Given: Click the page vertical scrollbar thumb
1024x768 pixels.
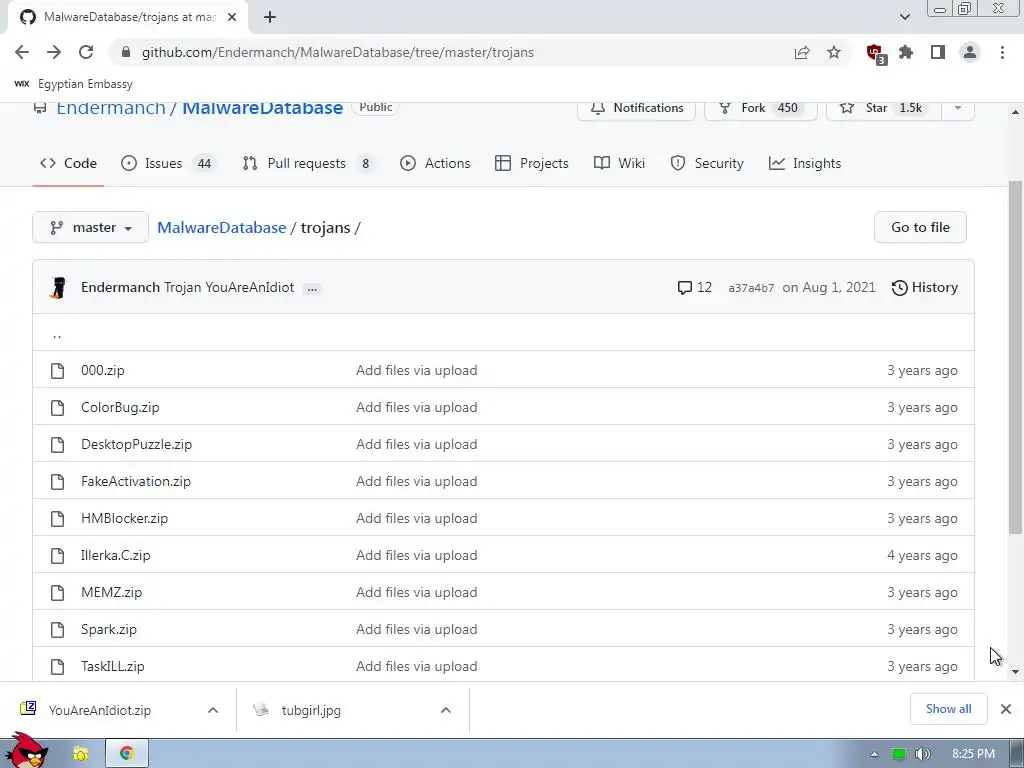Looking at the screenshot, I should click(1016, 356).
